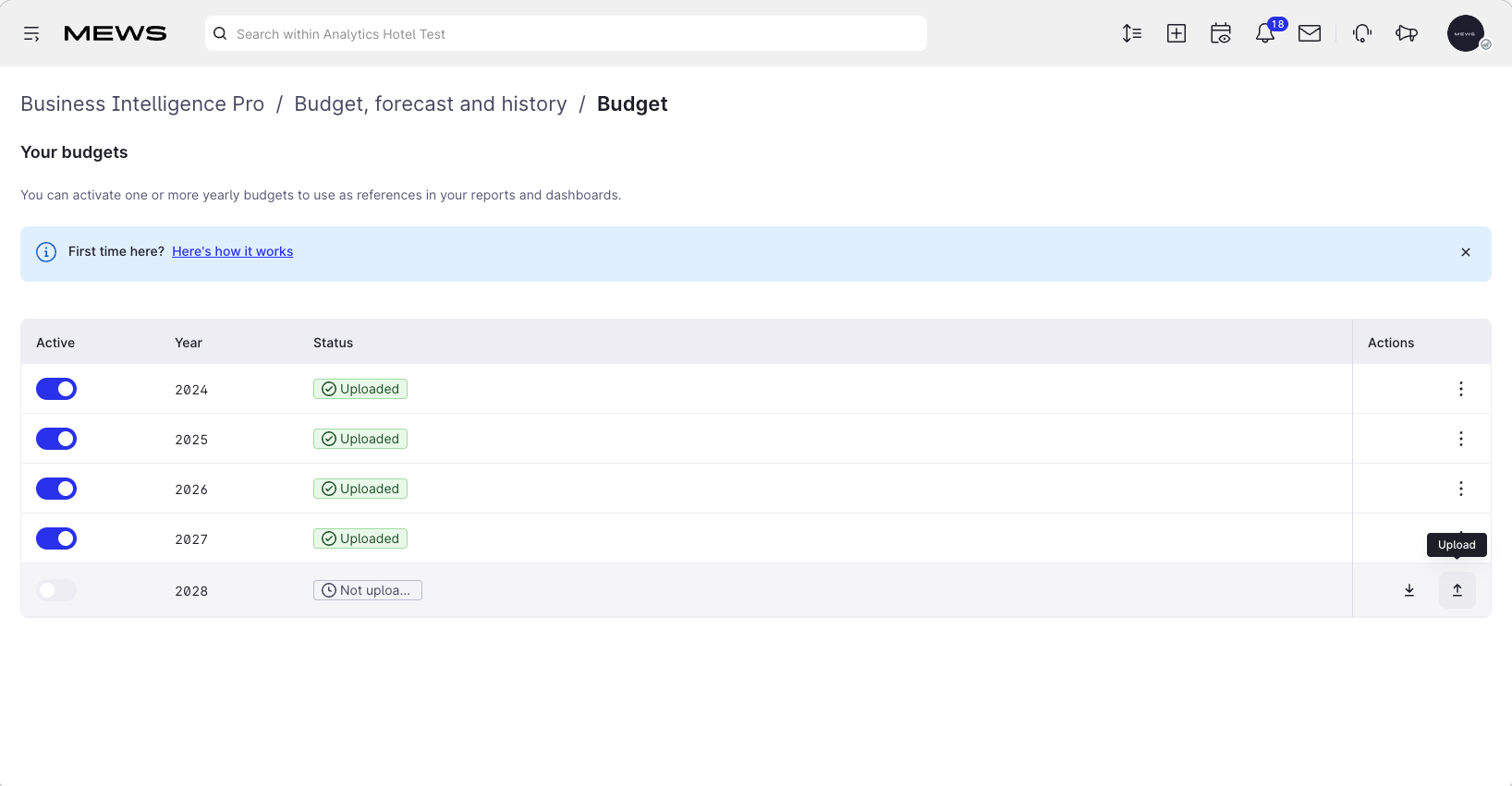Click the Active column header
Viewport: 1512px width, 786px height.
[x=55, y=343]
